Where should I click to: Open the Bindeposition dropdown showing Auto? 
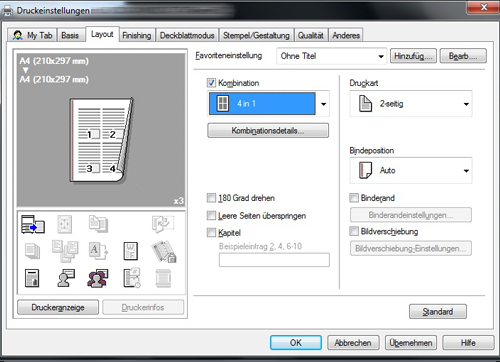(x=411, y=170)
